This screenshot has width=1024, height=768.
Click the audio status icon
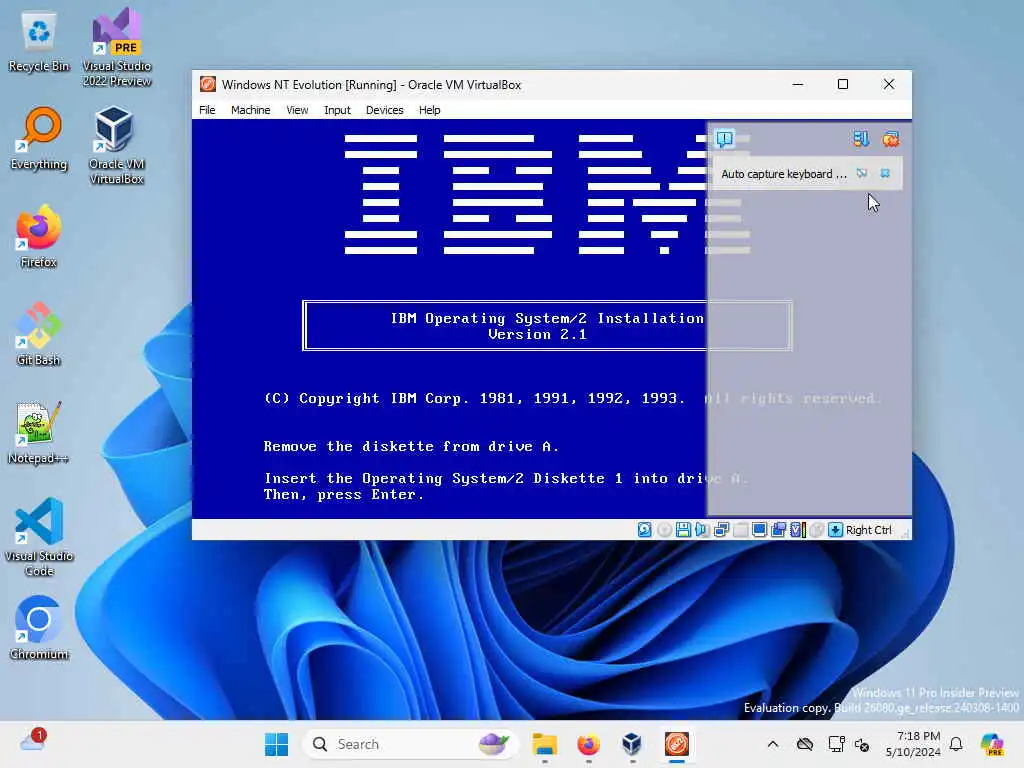coord(702,530)
